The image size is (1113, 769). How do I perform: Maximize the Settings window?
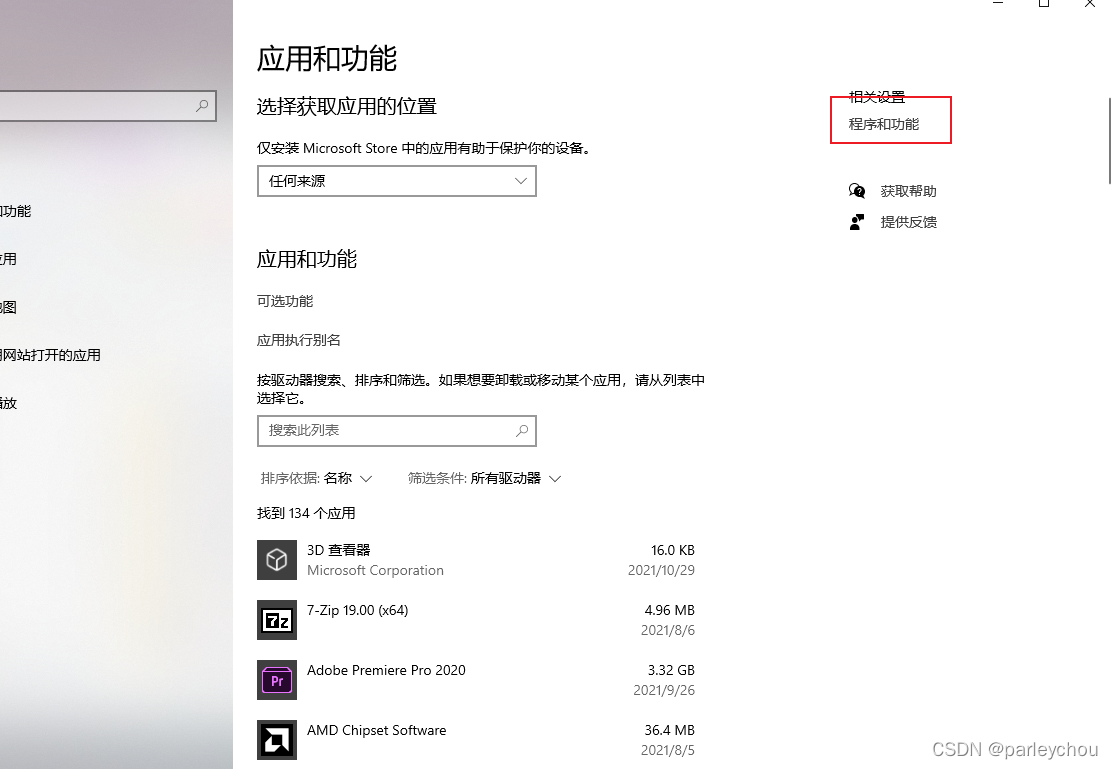[1043, 3]
